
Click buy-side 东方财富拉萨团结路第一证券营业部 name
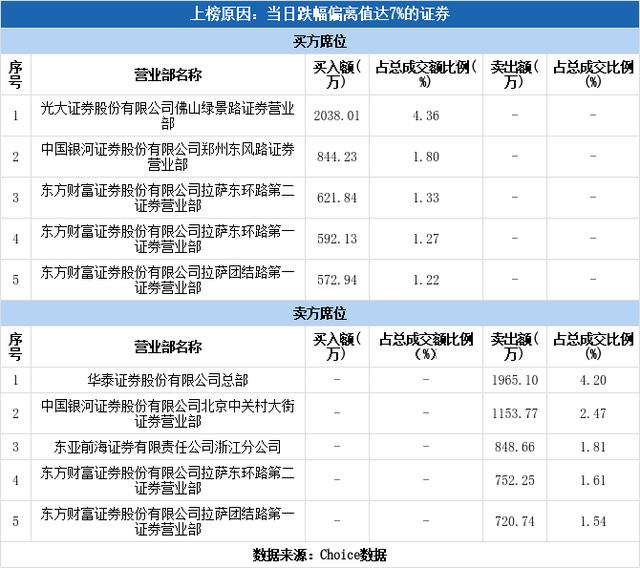pyautogui.click(x=168, y=280)
